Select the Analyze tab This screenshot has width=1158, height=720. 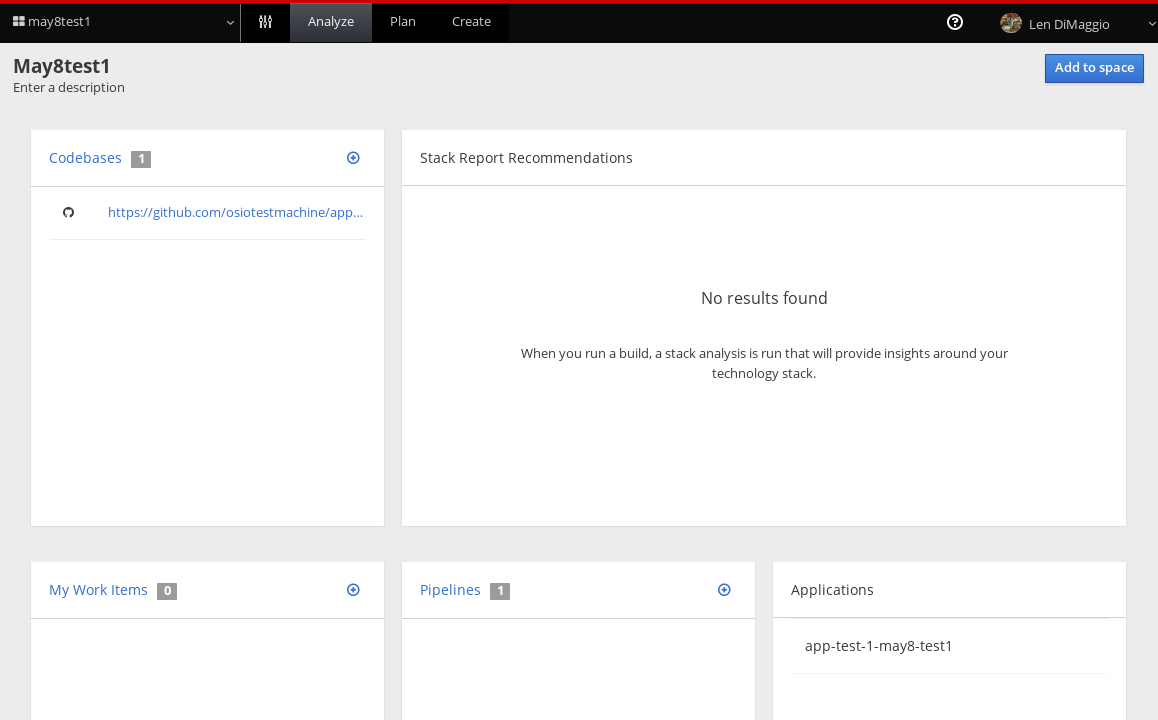coord(330,21)
